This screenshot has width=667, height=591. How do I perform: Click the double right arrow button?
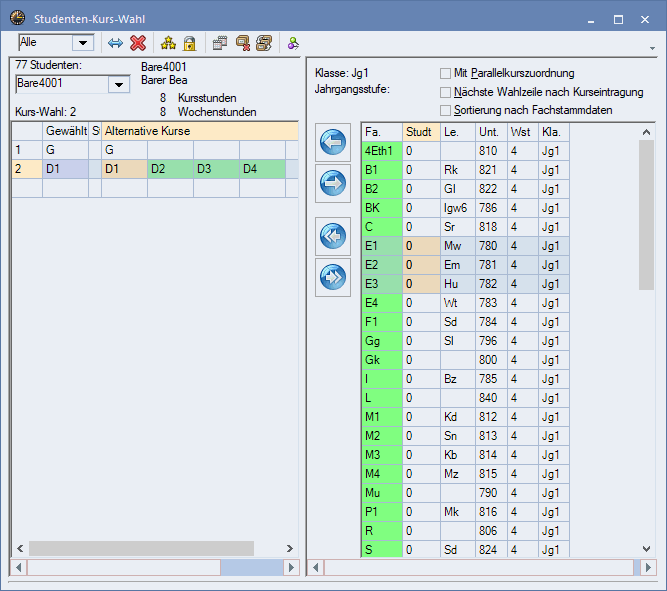(x=332, y=276)
